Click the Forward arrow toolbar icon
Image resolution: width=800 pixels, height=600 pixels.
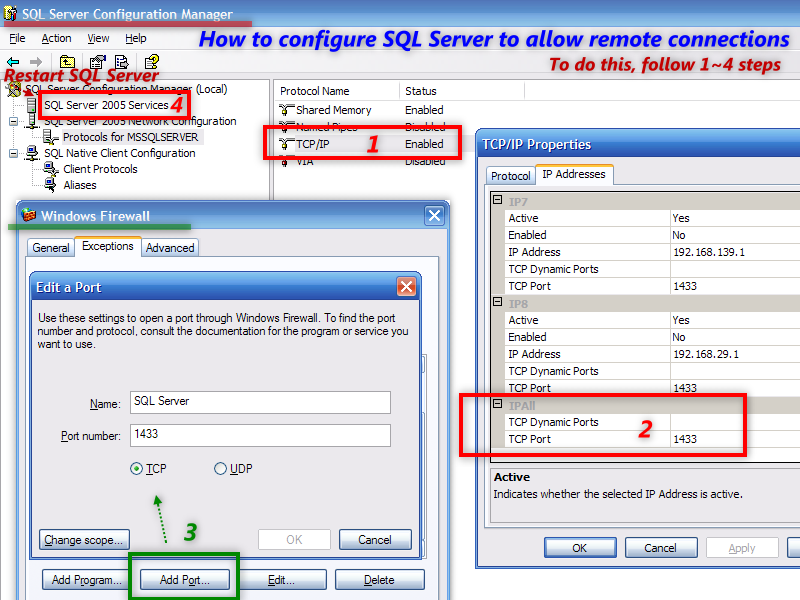tap(36, 62)
